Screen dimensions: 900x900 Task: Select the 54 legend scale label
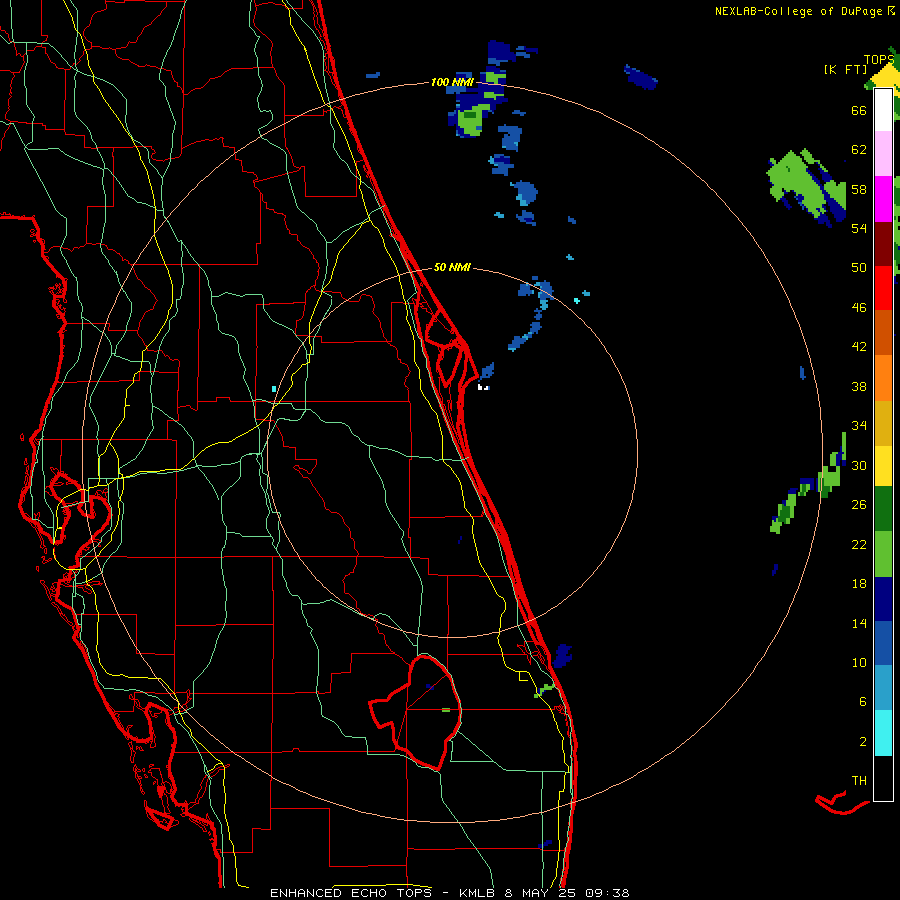(859, 228)
